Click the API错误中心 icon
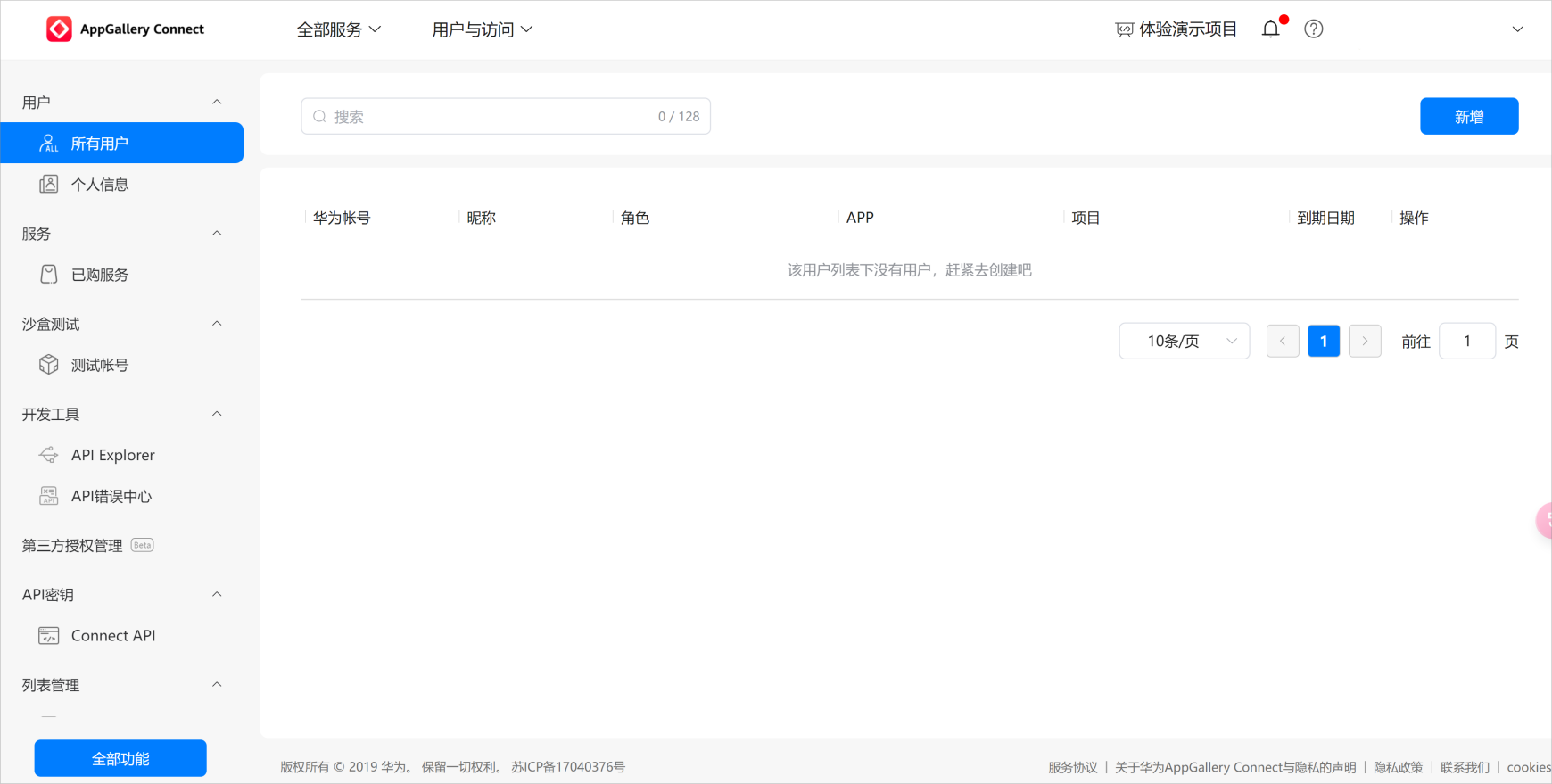Viewport: 1552px width, 784px height. [x=49, y=496]
